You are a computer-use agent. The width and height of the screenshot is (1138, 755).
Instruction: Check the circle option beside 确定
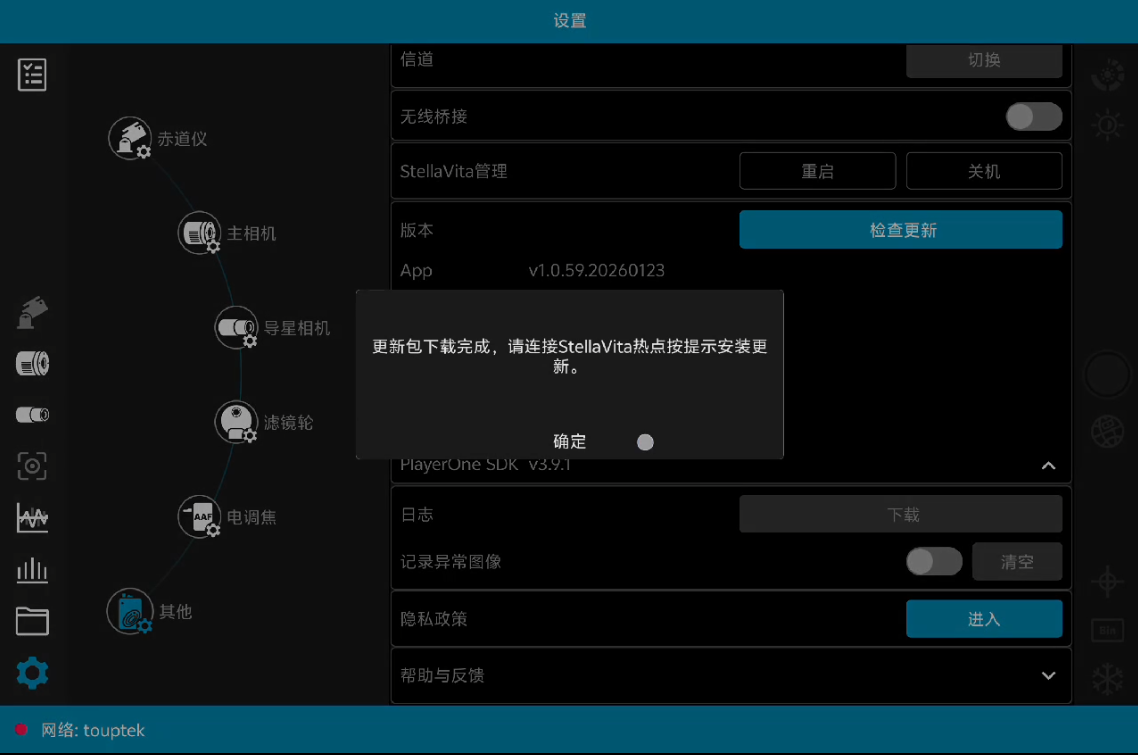pos(645,441)
